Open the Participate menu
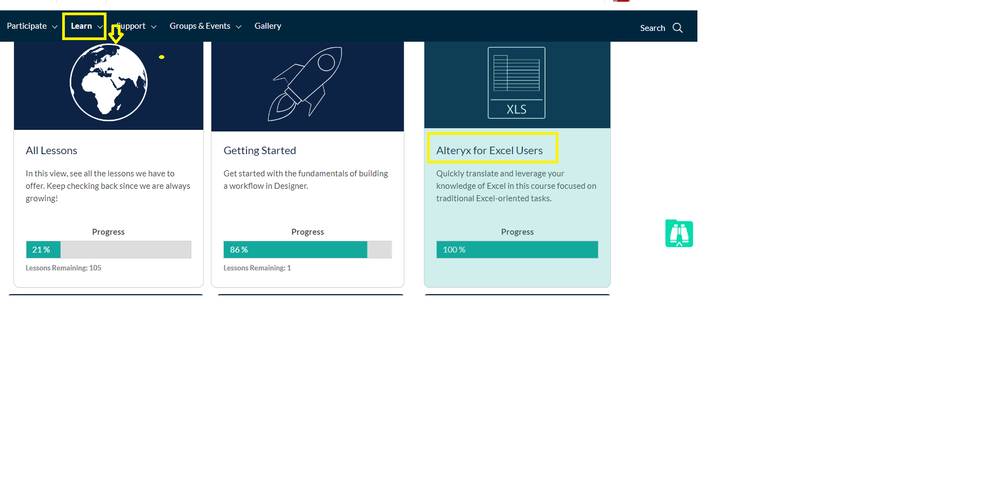The height and width of the screenshot is (490, 998). tap(27, 26)
